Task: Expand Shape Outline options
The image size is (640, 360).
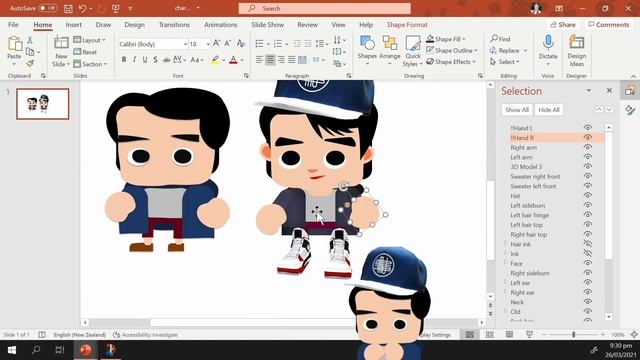Action: (x=476, y=51)
